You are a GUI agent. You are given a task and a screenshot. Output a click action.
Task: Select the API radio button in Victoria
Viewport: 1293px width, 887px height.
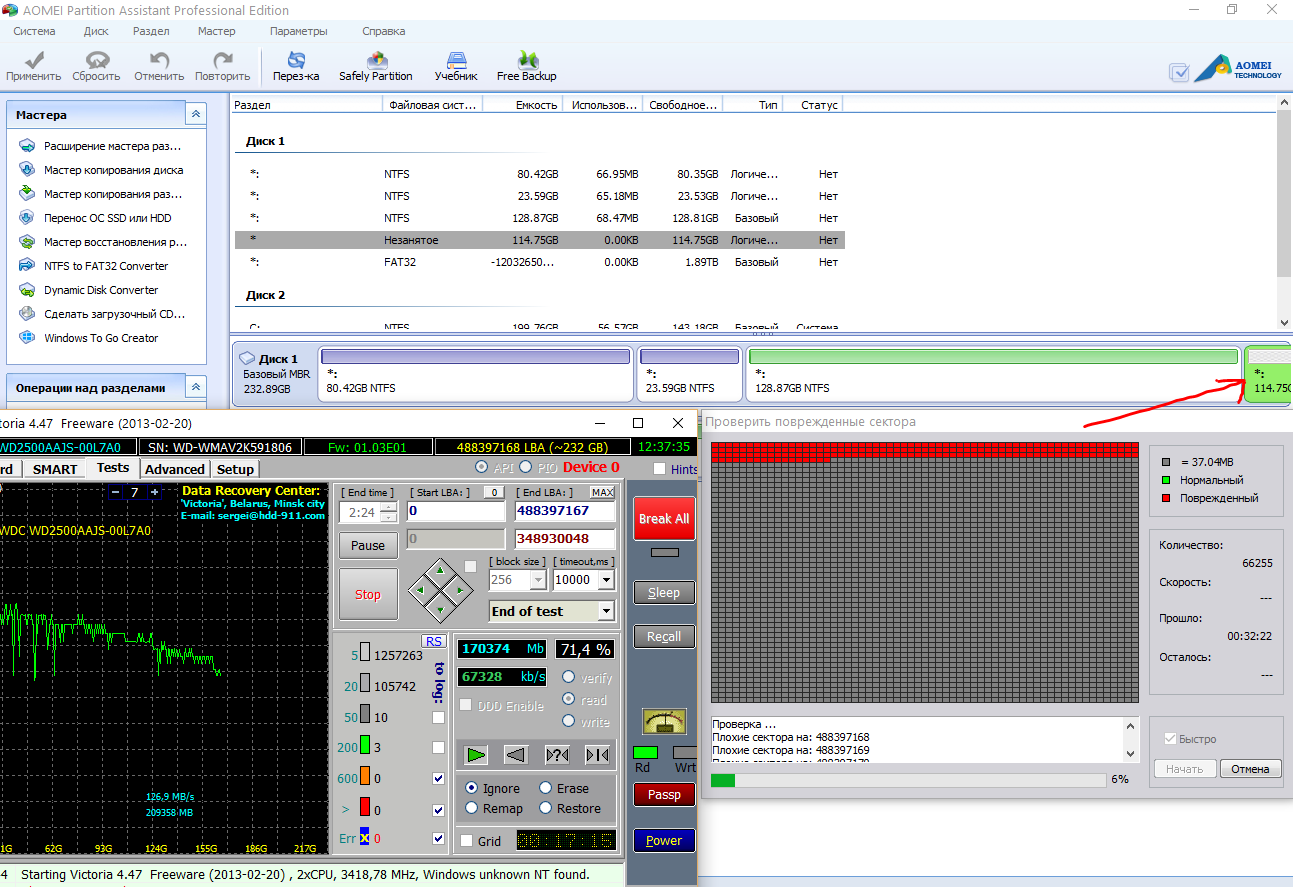tap(482, 467)
